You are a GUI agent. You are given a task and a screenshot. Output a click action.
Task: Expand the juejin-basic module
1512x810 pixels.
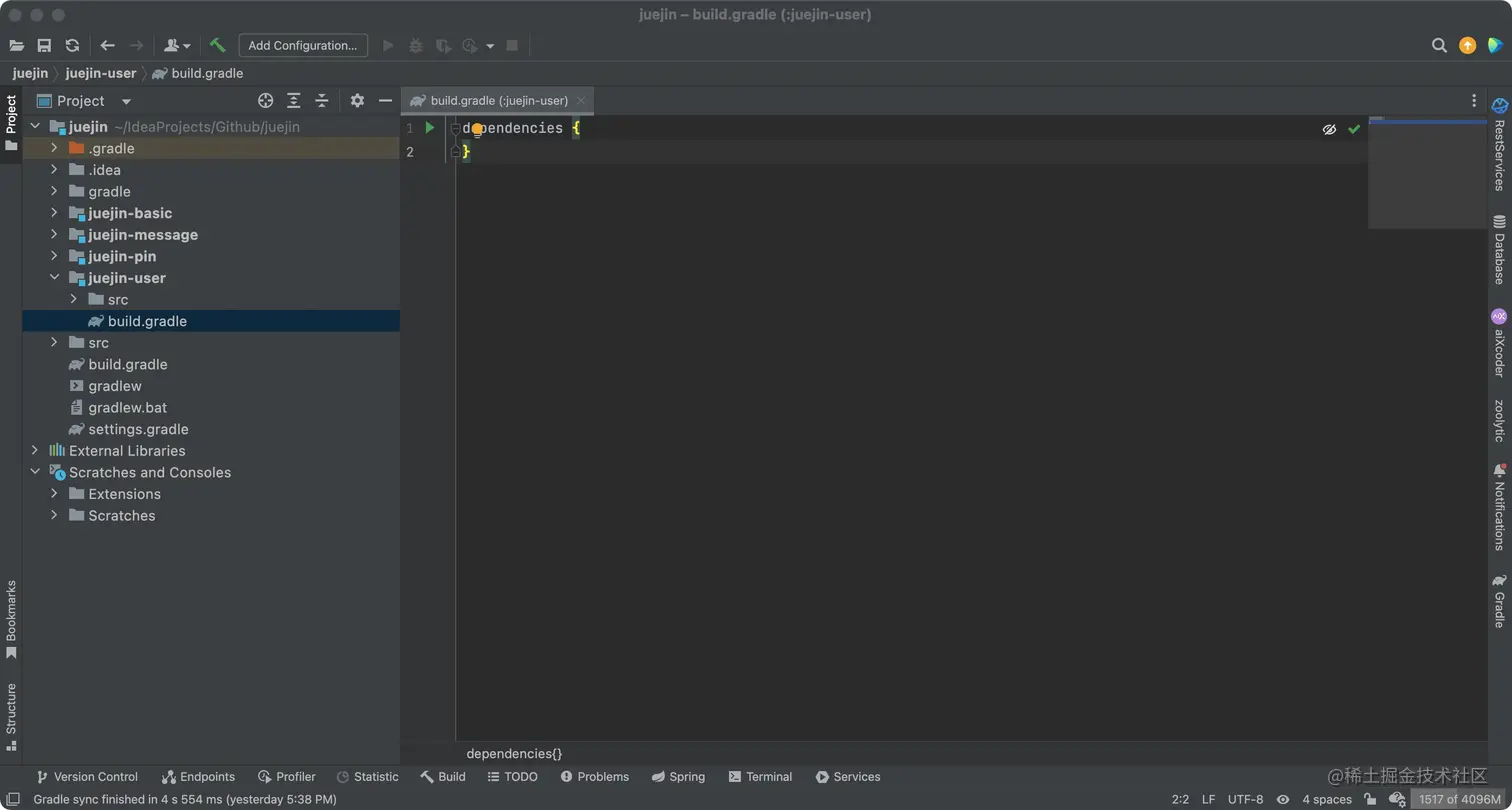point(54,213)
